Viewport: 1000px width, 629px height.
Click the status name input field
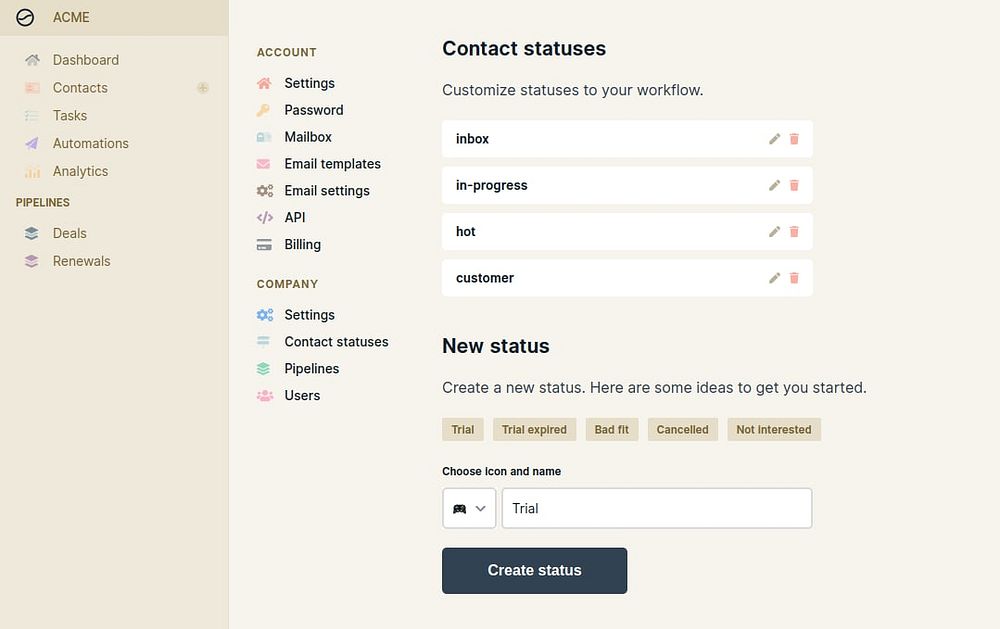coord(656,508)
